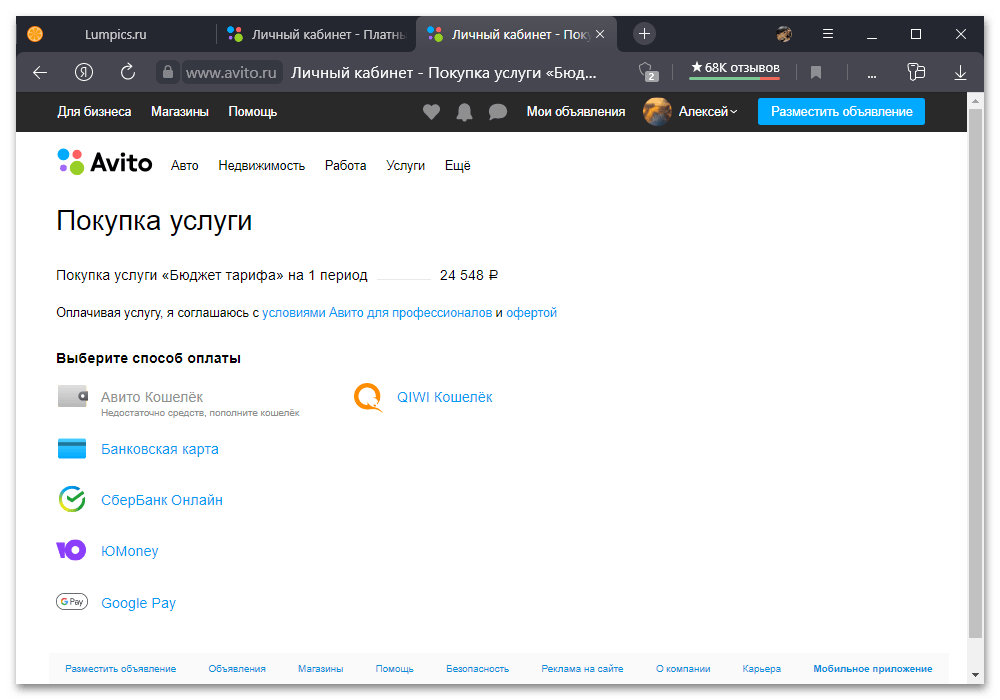Click the vertical scrollbar thumb
Image resolution: width=1000 pixels, height=700 pixels.
coord(975,373)
